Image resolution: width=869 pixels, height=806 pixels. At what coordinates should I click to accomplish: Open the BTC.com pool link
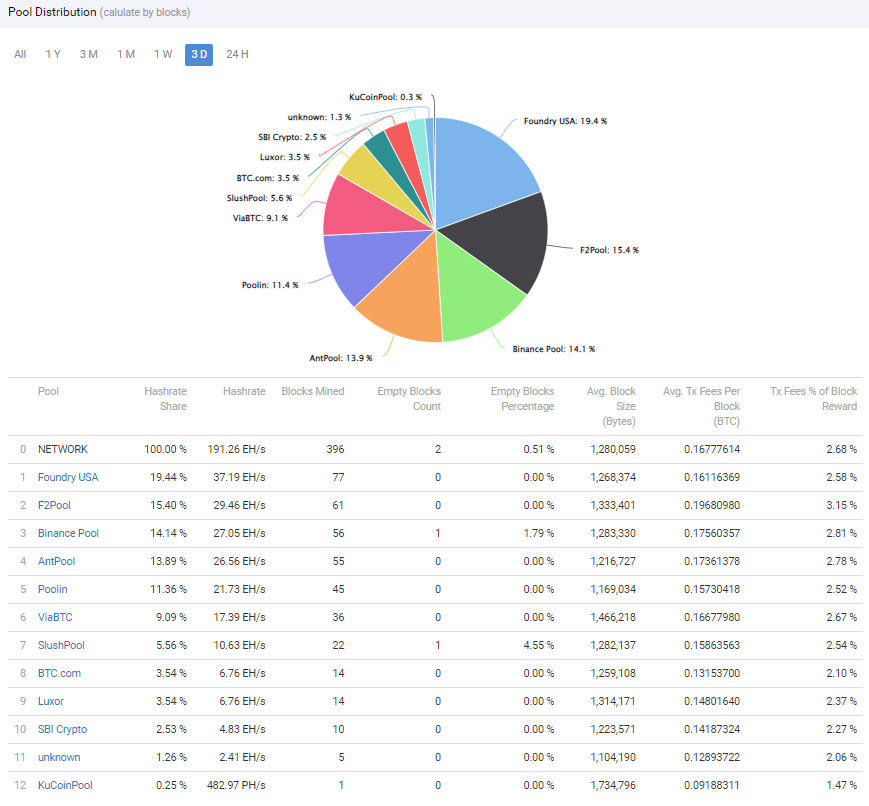(59, 674)
